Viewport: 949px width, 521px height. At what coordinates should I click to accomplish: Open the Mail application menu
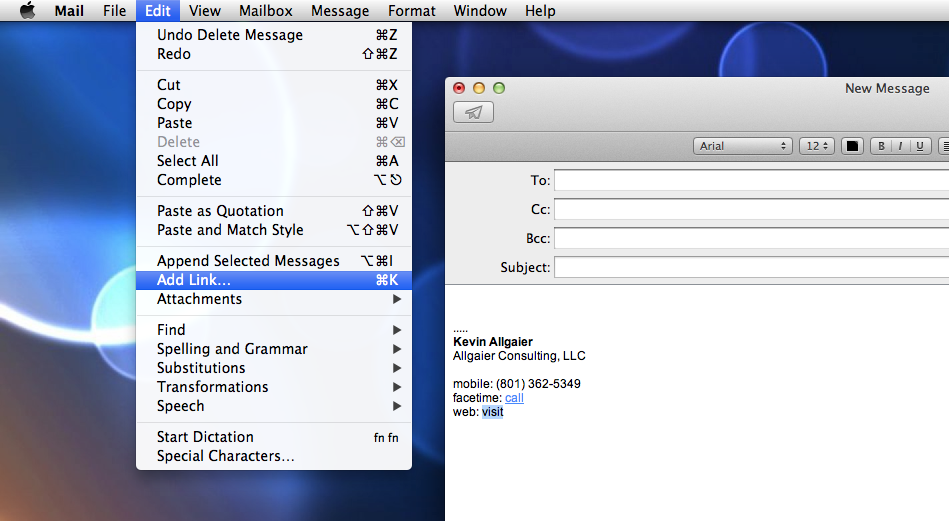click(69, 11)
